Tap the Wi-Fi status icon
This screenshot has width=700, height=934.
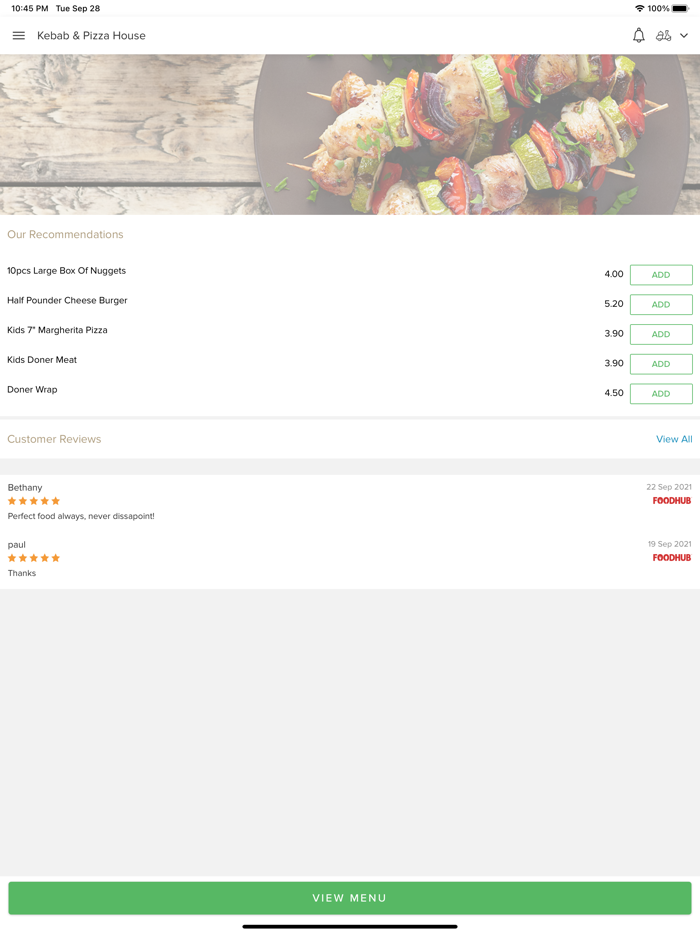tap(639, 8)
